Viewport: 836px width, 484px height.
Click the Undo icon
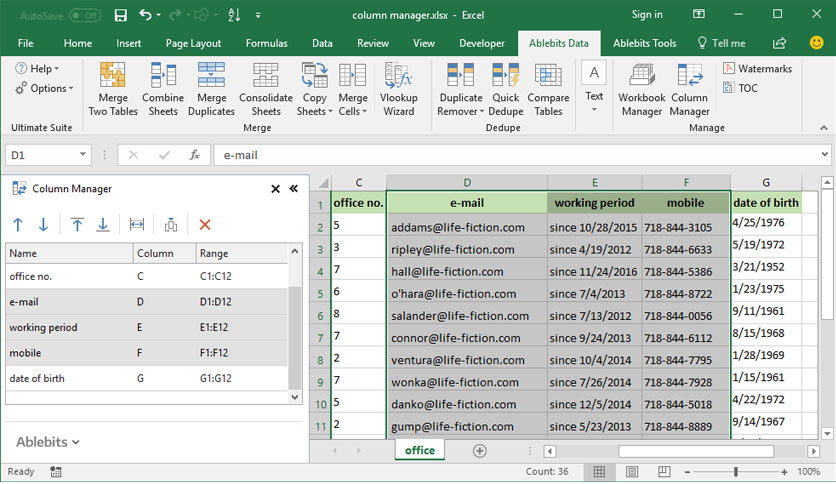145,15
